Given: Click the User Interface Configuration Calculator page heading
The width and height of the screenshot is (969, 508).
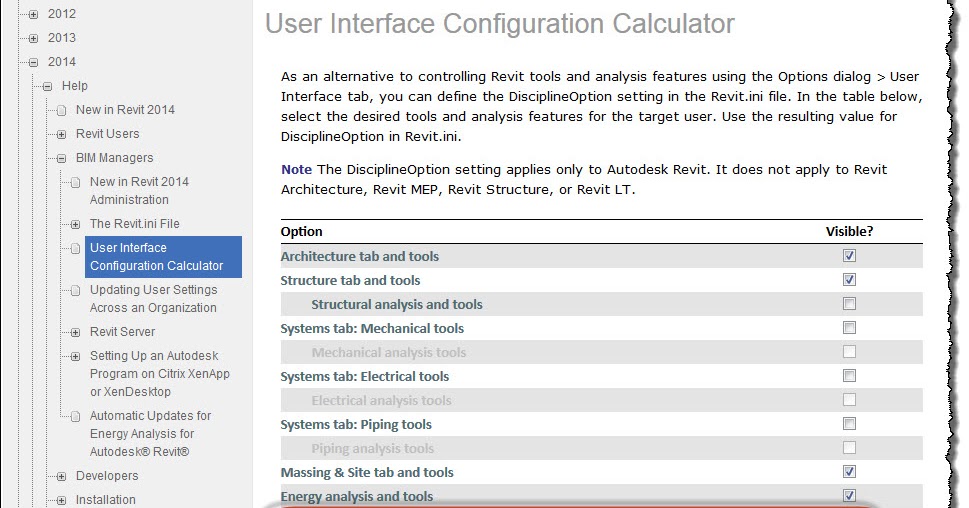Looking at the screenshot, I should [x=500, y=24].
